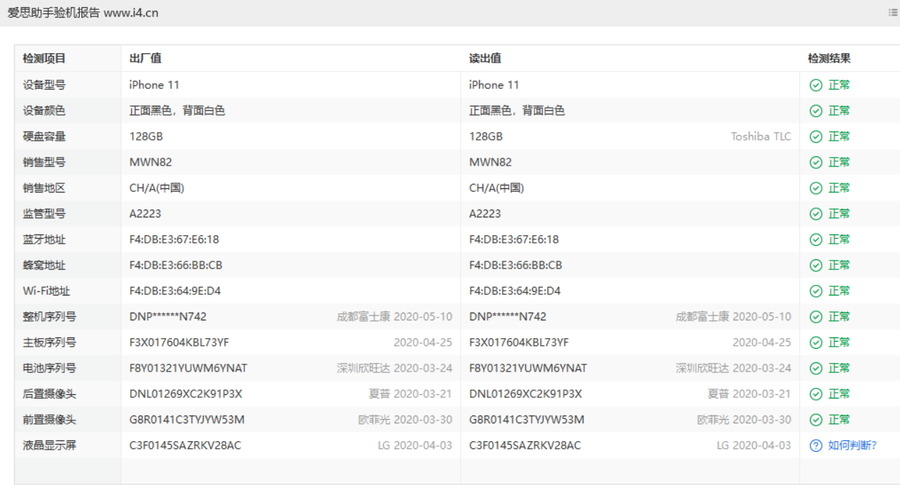Viewport: 900px width, 488px height.
Task: Click the Toshiba TLC note
Action: tap(761, 137)
